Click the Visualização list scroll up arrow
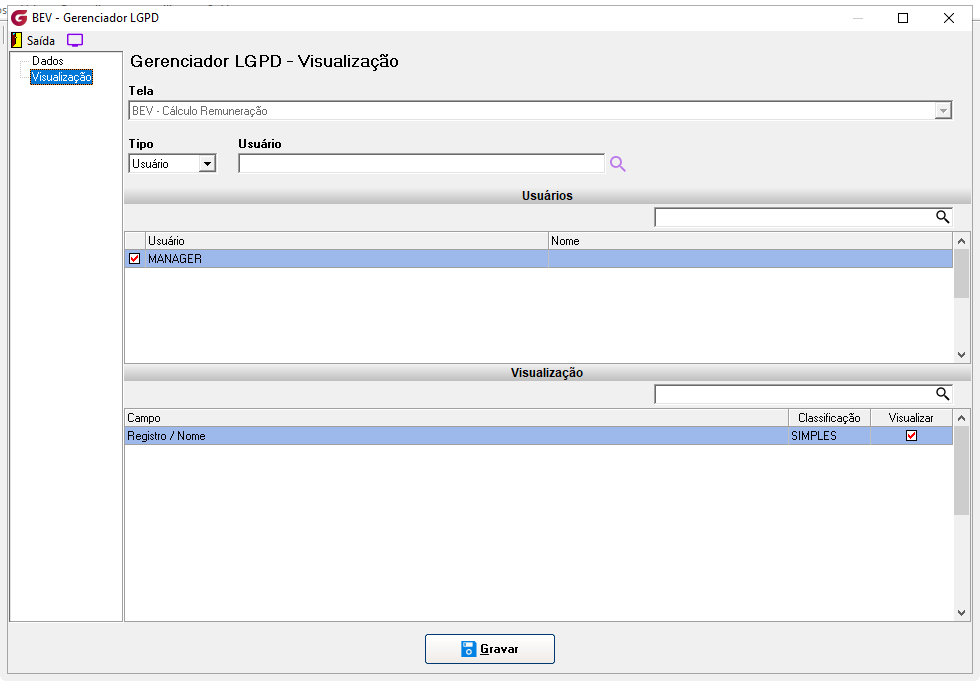This screenshot has width=980, height=681. [961, 418]
